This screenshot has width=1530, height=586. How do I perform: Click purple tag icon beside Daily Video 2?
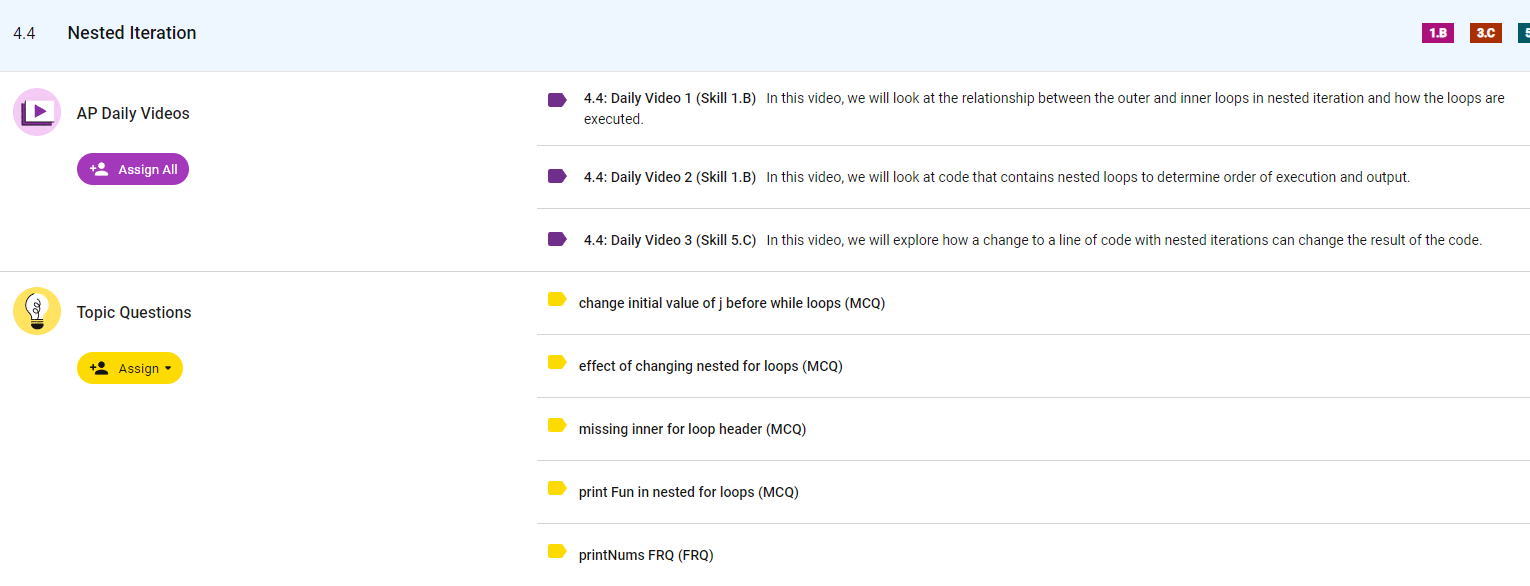[557, 177]
